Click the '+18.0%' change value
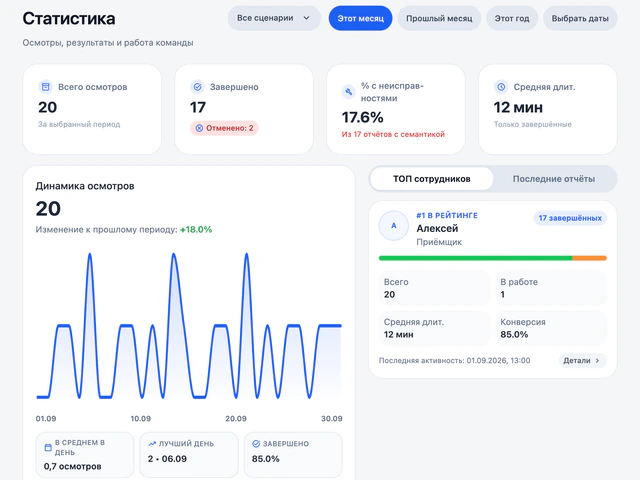640x480 pixels. pos(196,229)
